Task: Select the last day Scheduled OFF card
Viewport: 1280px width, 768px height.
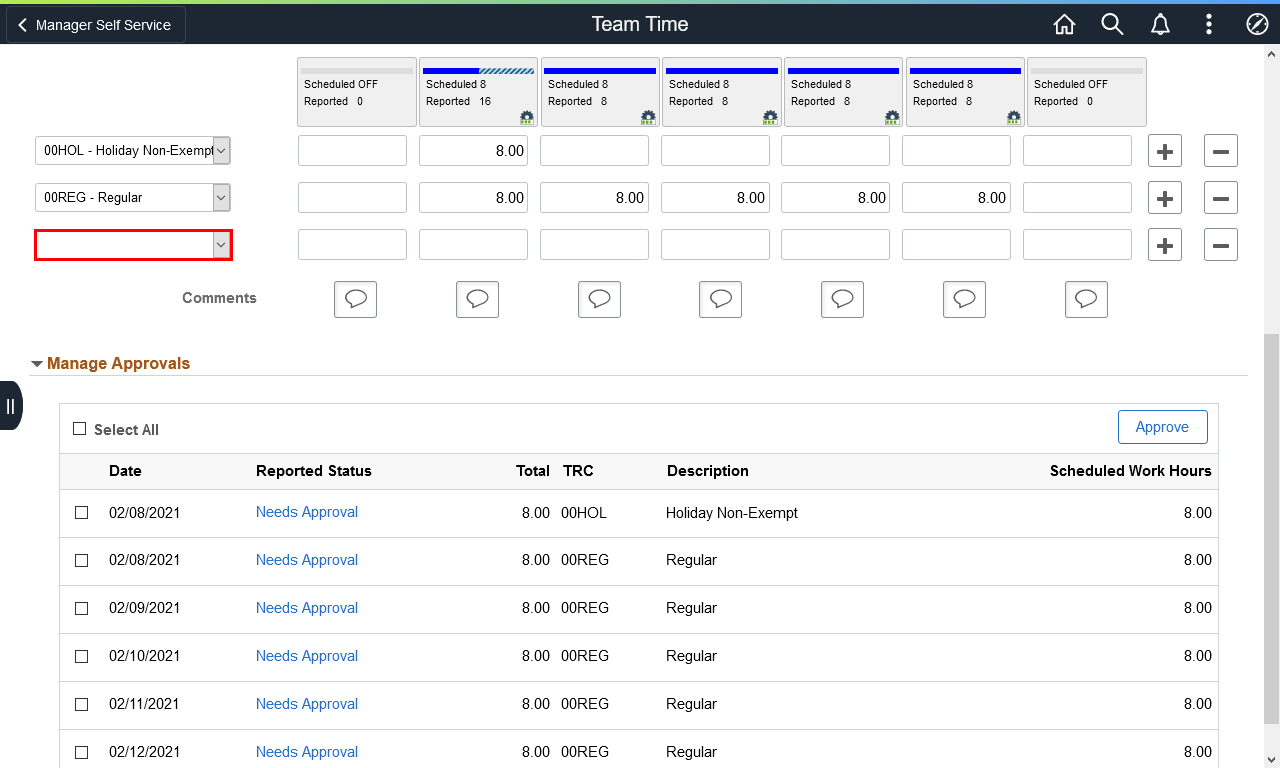Action: click(x=1087, y=92)
